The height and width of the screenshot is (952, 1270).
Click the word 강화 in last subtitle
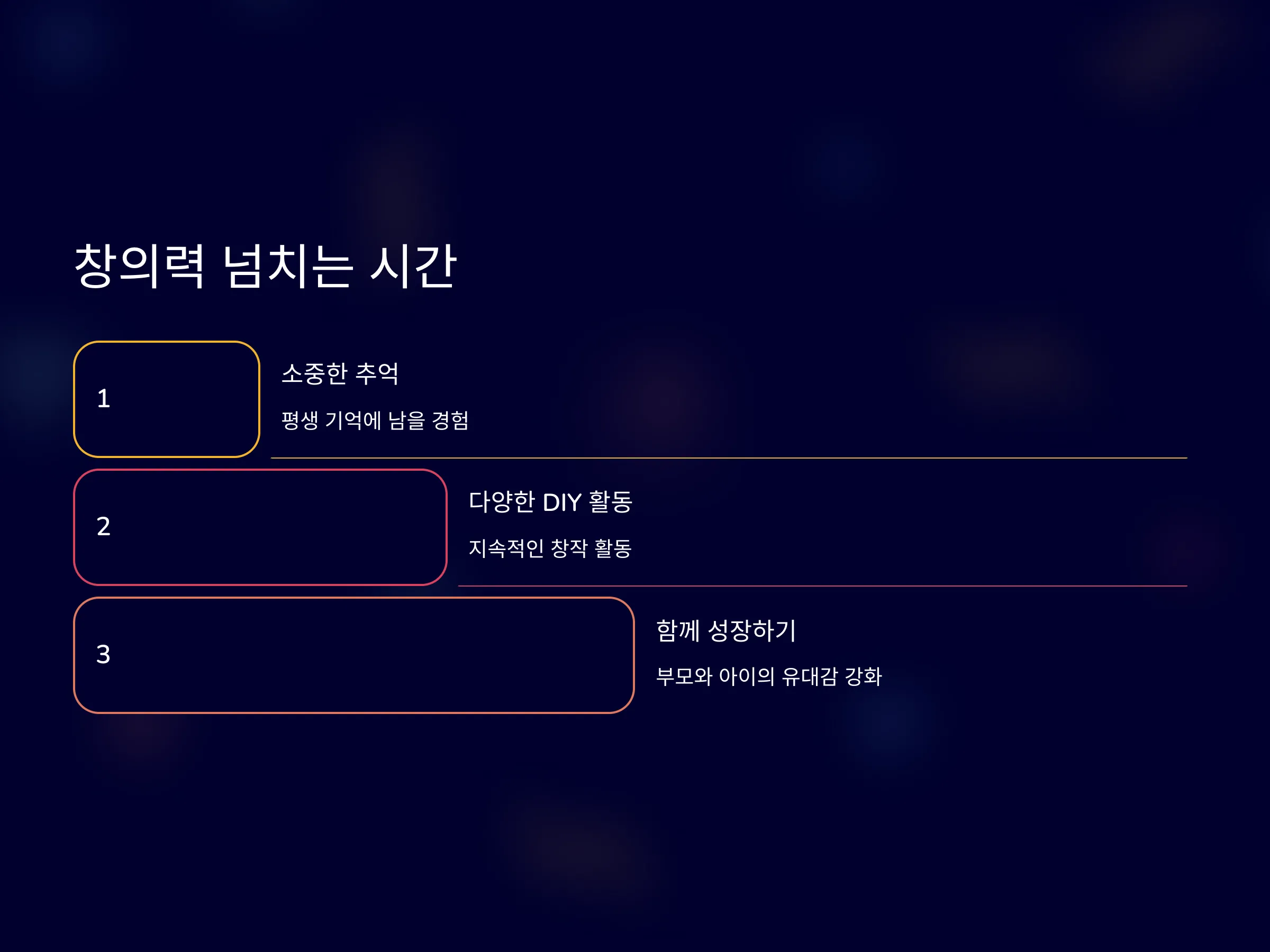pos(864,676)
